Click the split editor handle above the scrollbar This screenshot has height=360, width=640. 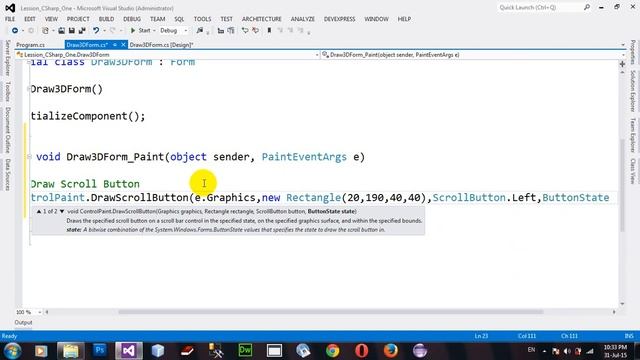pos(622,64)
